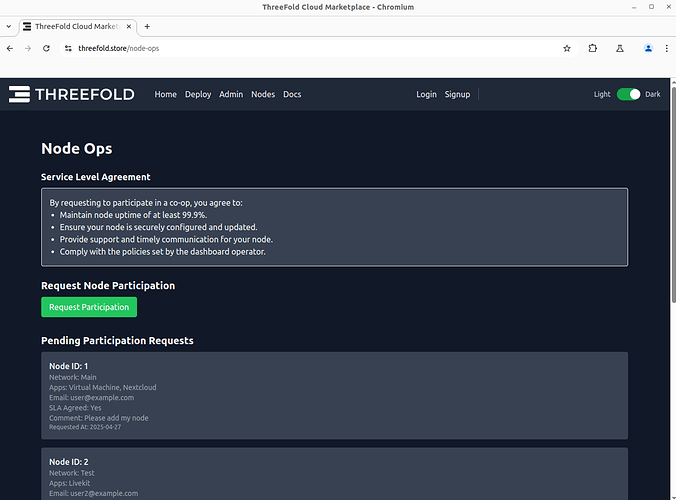Click the Login link
The image size is (676, 500).
pos(426,94)
